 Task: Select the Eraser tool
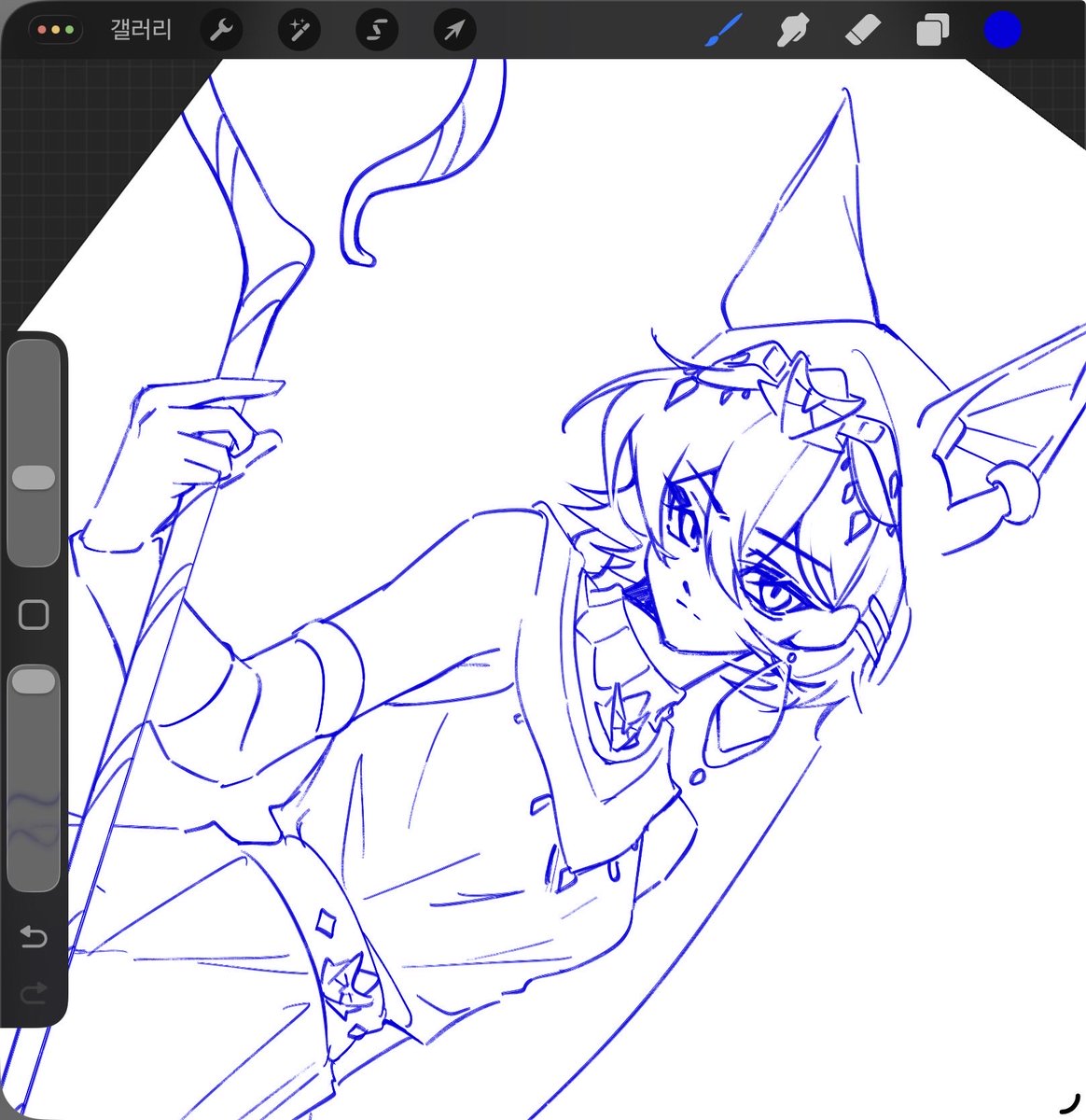[x=862, y=31]
